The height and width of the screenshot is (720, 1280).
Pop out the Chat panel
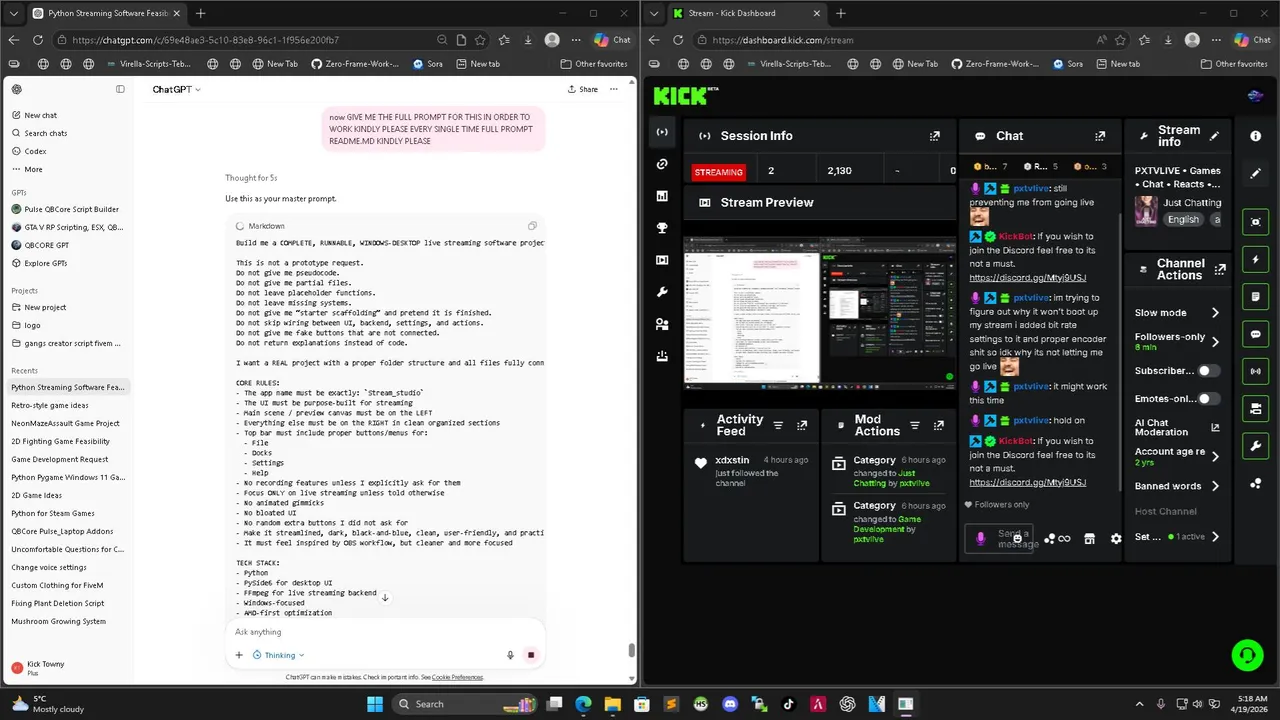click(1100, 136)
